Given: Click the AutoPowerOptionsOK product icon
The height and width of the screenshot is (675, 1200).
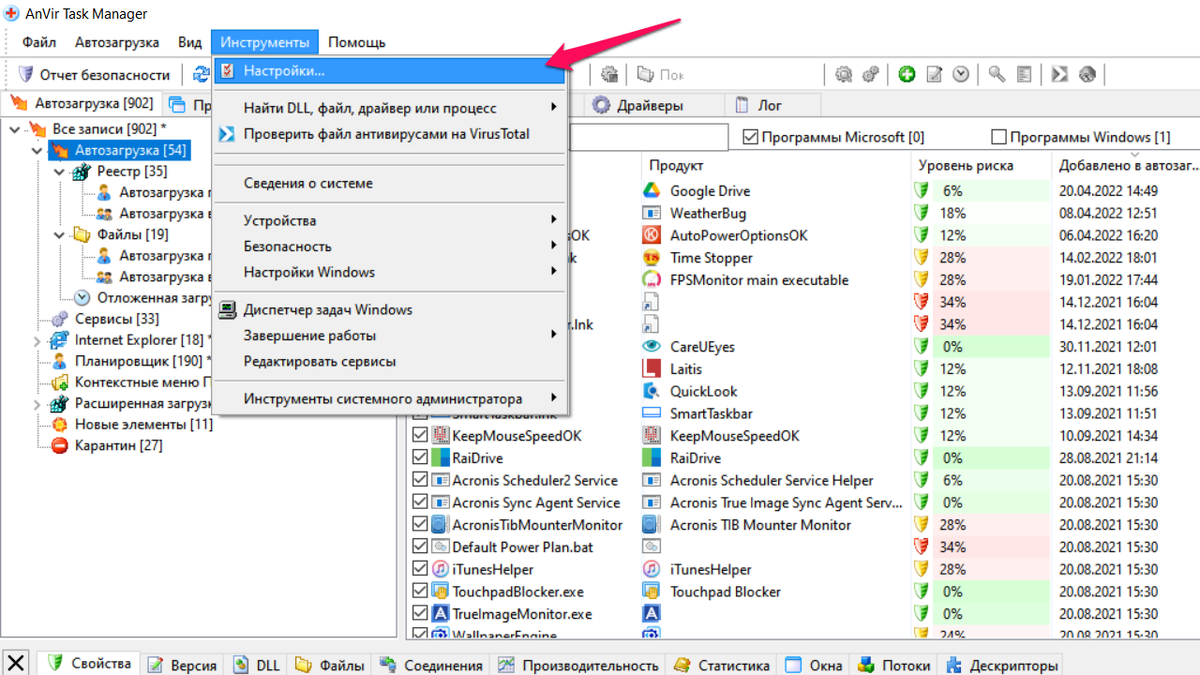Looking at the screenshot, I should [652, 235].
